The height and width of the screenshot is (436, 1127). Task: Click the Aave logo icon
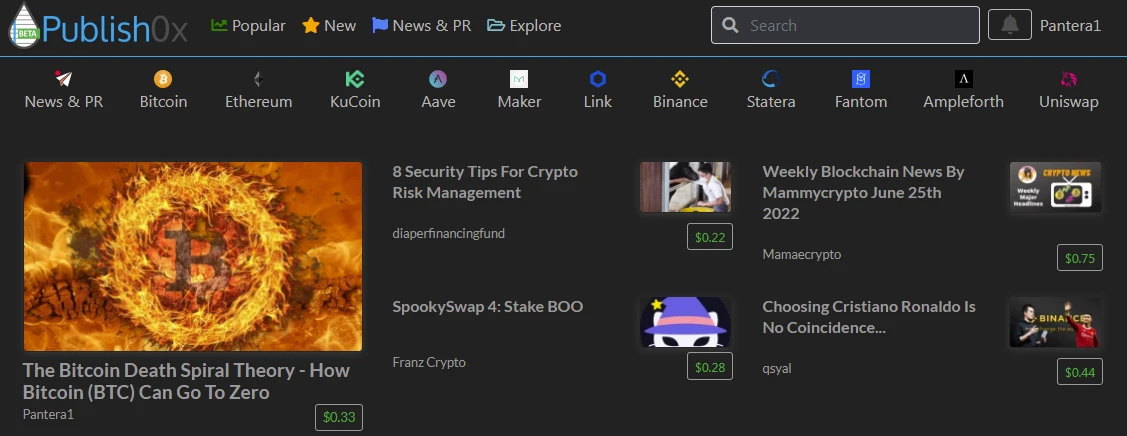click(x=438, y=78)
